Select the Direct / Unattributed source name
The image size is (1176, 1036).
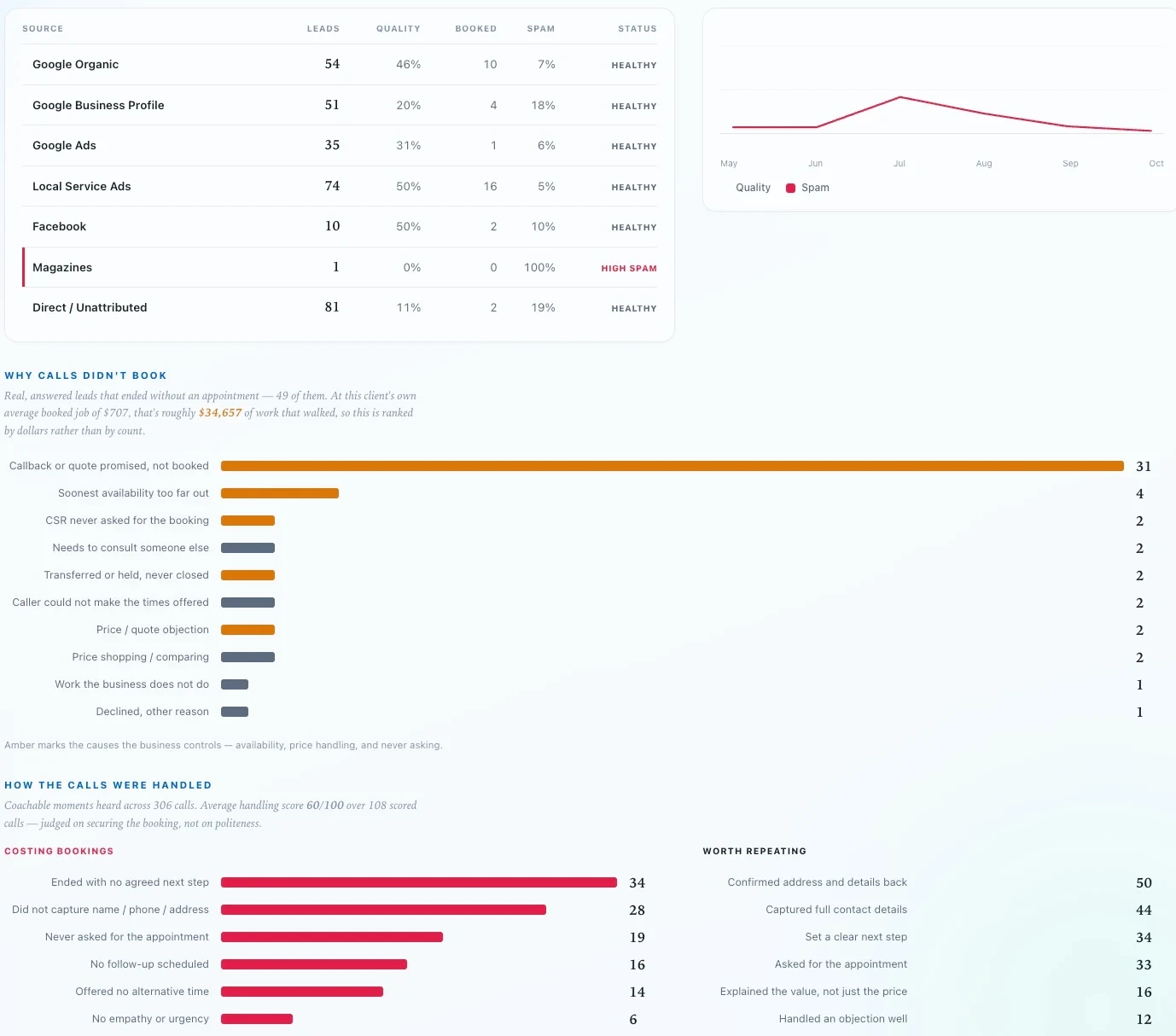coord(90,308)
